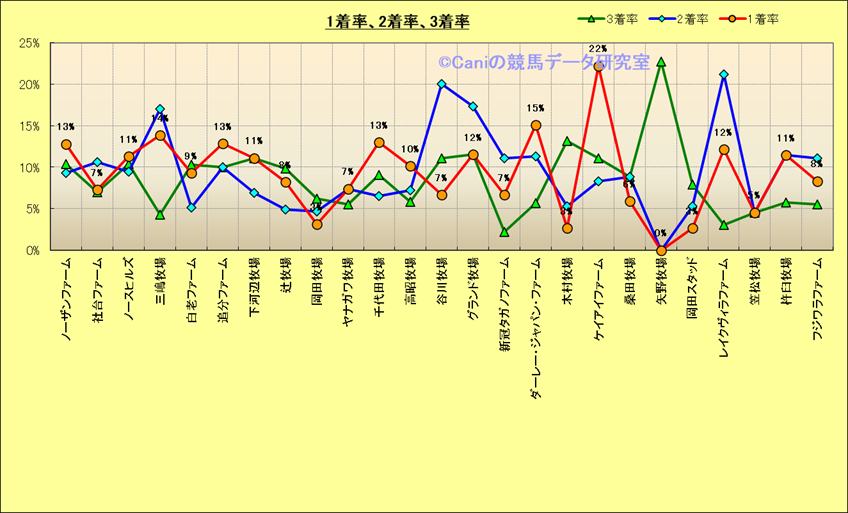Click the 0% label on the vertical axis
This screenshot has height=513, width=848.
point(32,250)
